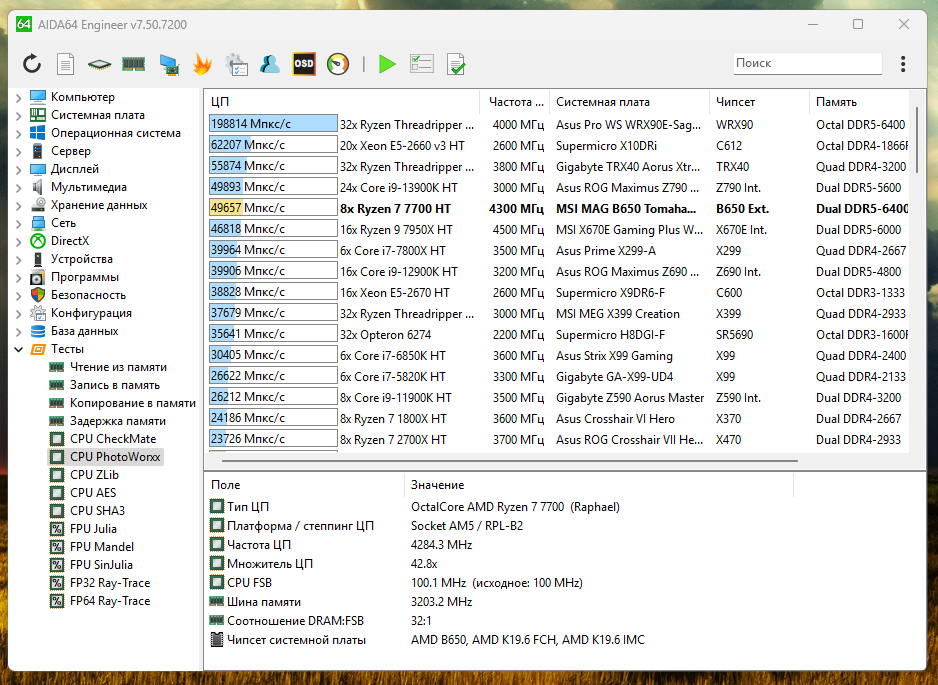The image size is (938, 685).
Task: Sort by the Системная плата column header
Action: tap(629, 102)
